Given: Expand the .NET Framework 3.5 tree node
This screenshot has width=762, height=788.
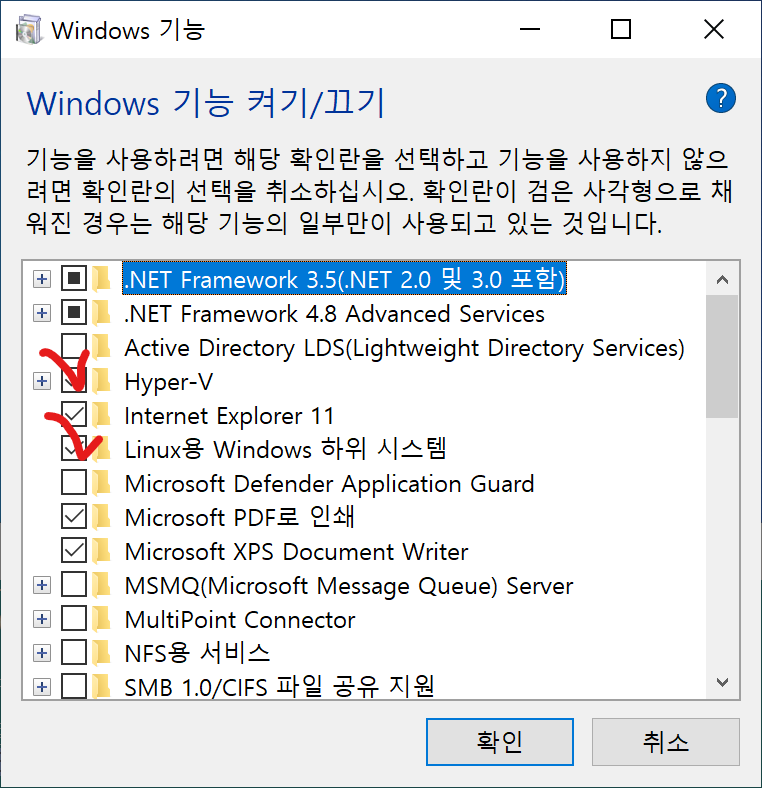Looking at the screenshot, I should tap(42, 279).
